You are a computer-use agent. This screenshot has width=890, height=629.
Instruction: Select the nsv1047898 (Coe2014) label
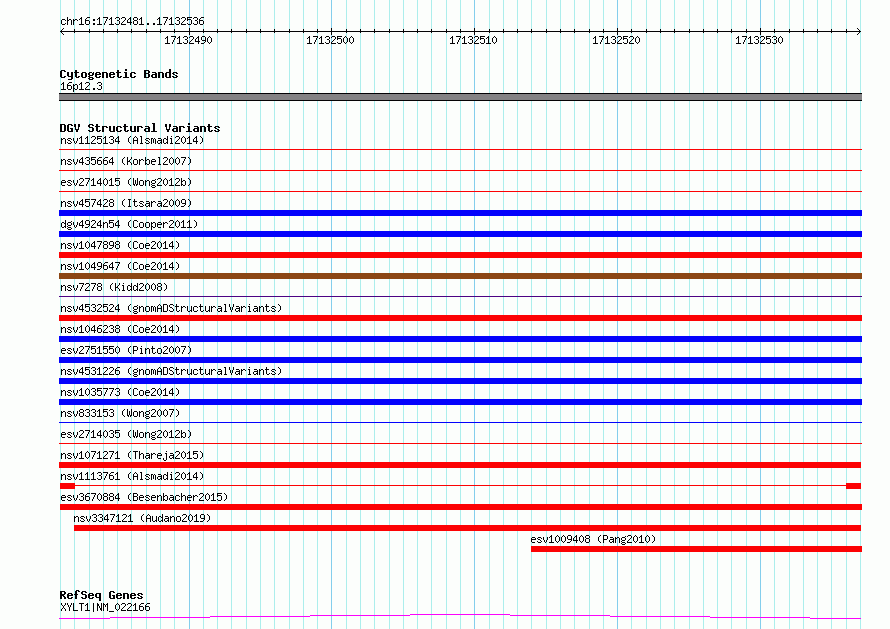pos(120,245)
